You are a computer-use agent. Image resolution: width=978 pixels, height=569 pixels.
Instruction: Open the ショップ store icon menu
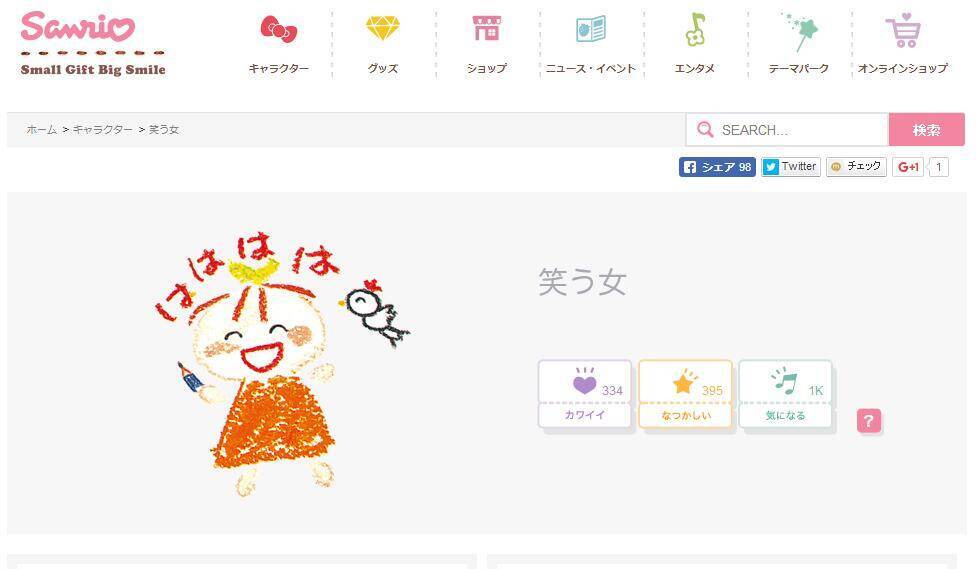pos(487,29)
